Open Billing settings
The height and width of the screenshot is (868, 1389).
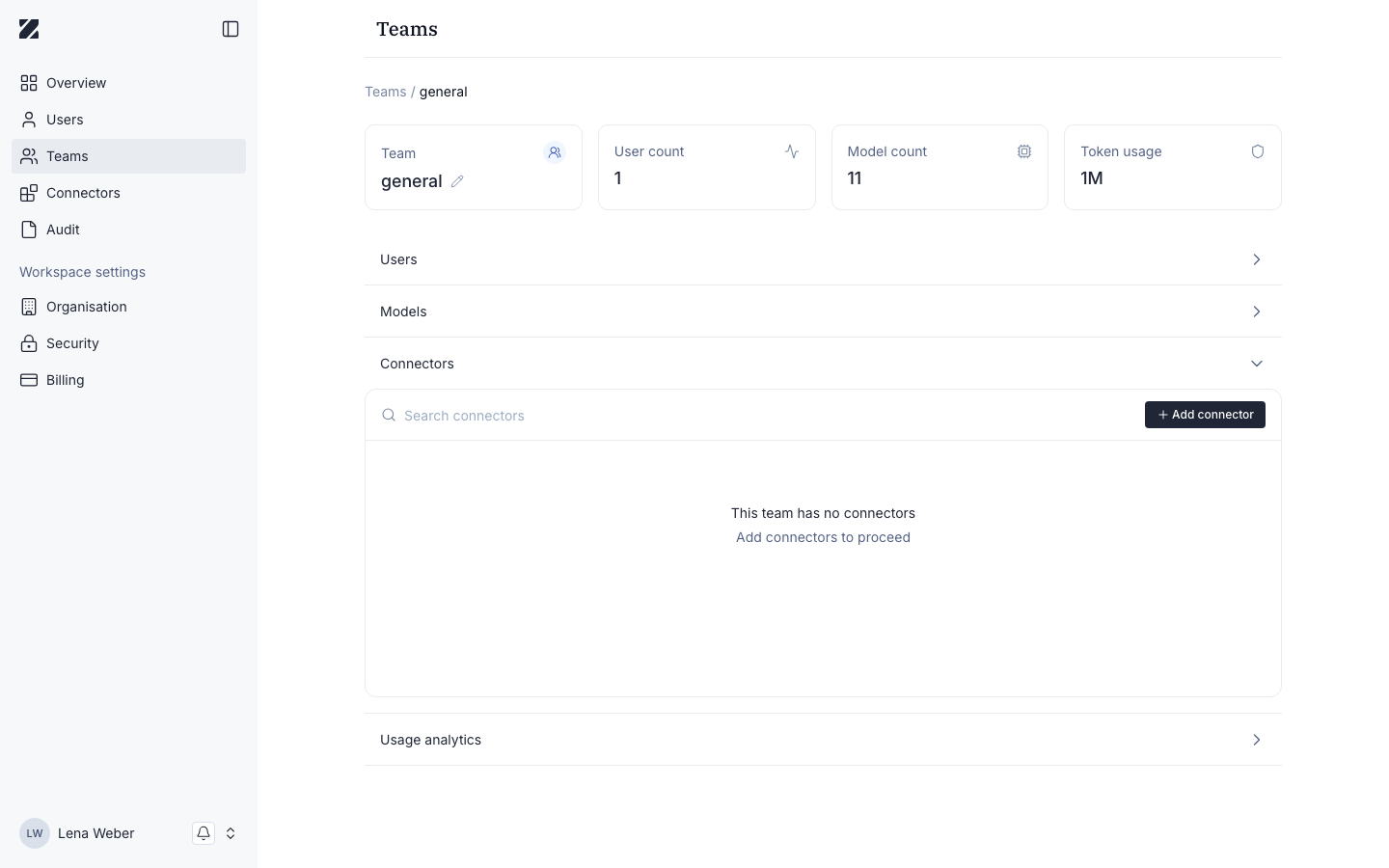[128, 380]
